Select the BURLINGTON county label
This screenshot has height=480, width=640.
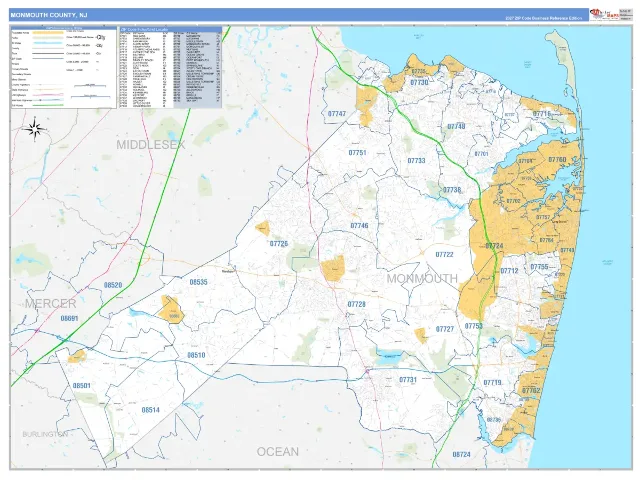coord(45,434)
